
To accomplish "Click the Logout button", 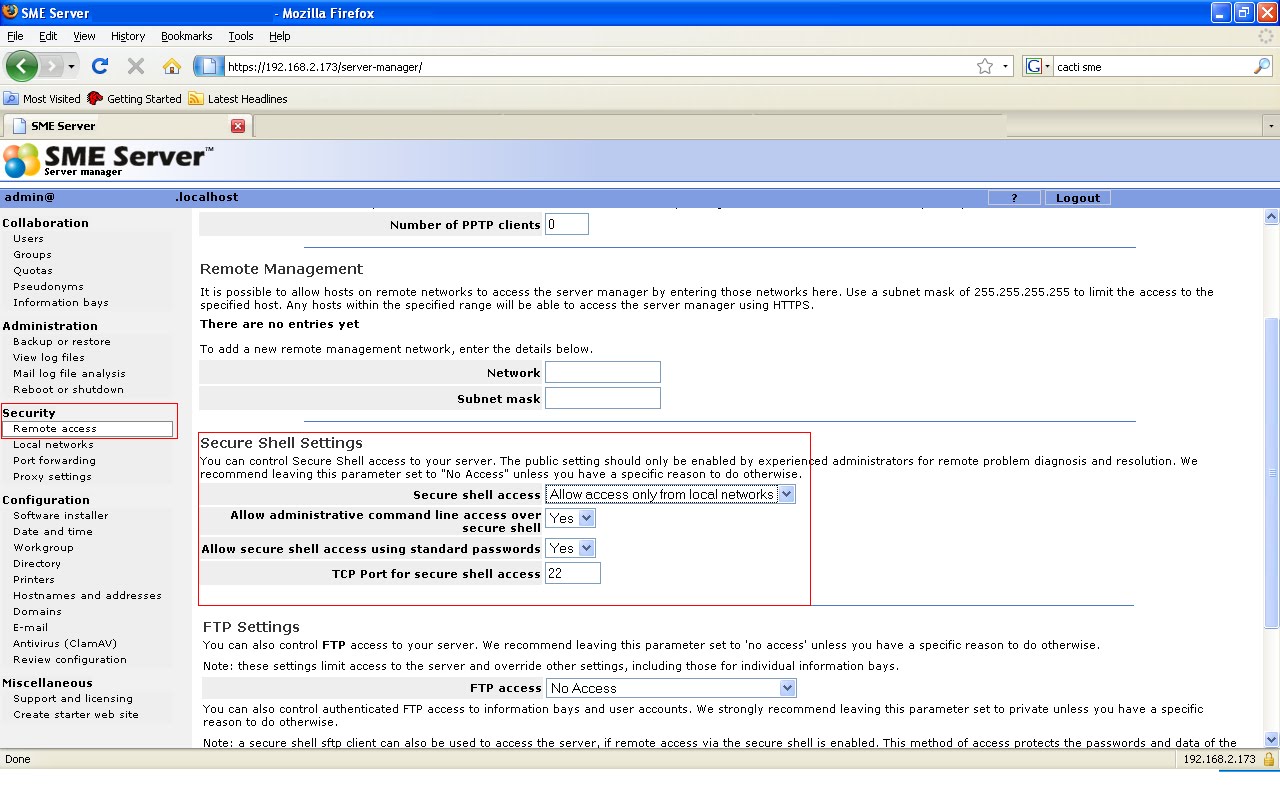I will pyautogui.click(x=1078, y=198).
